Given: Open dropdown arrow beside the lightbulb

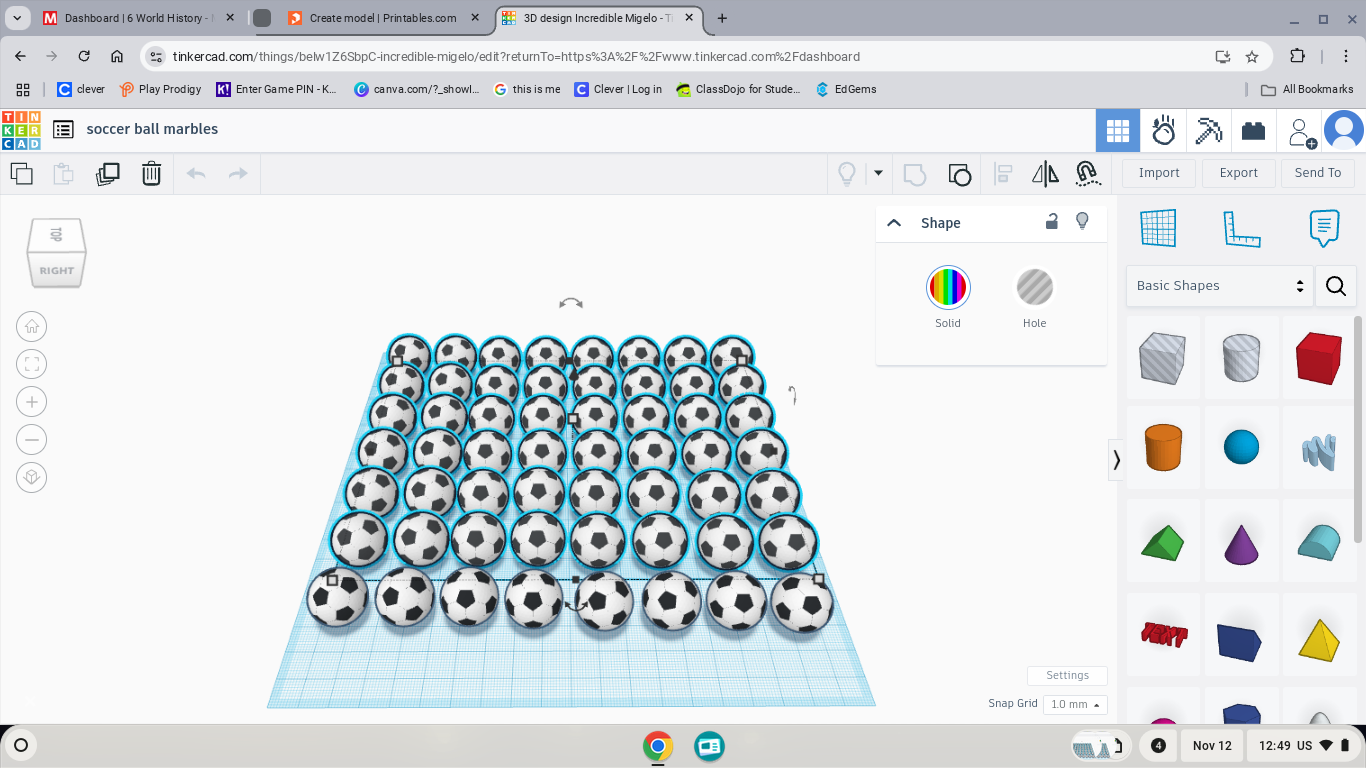Looking at the screenshot, I should tap(878, 173).
